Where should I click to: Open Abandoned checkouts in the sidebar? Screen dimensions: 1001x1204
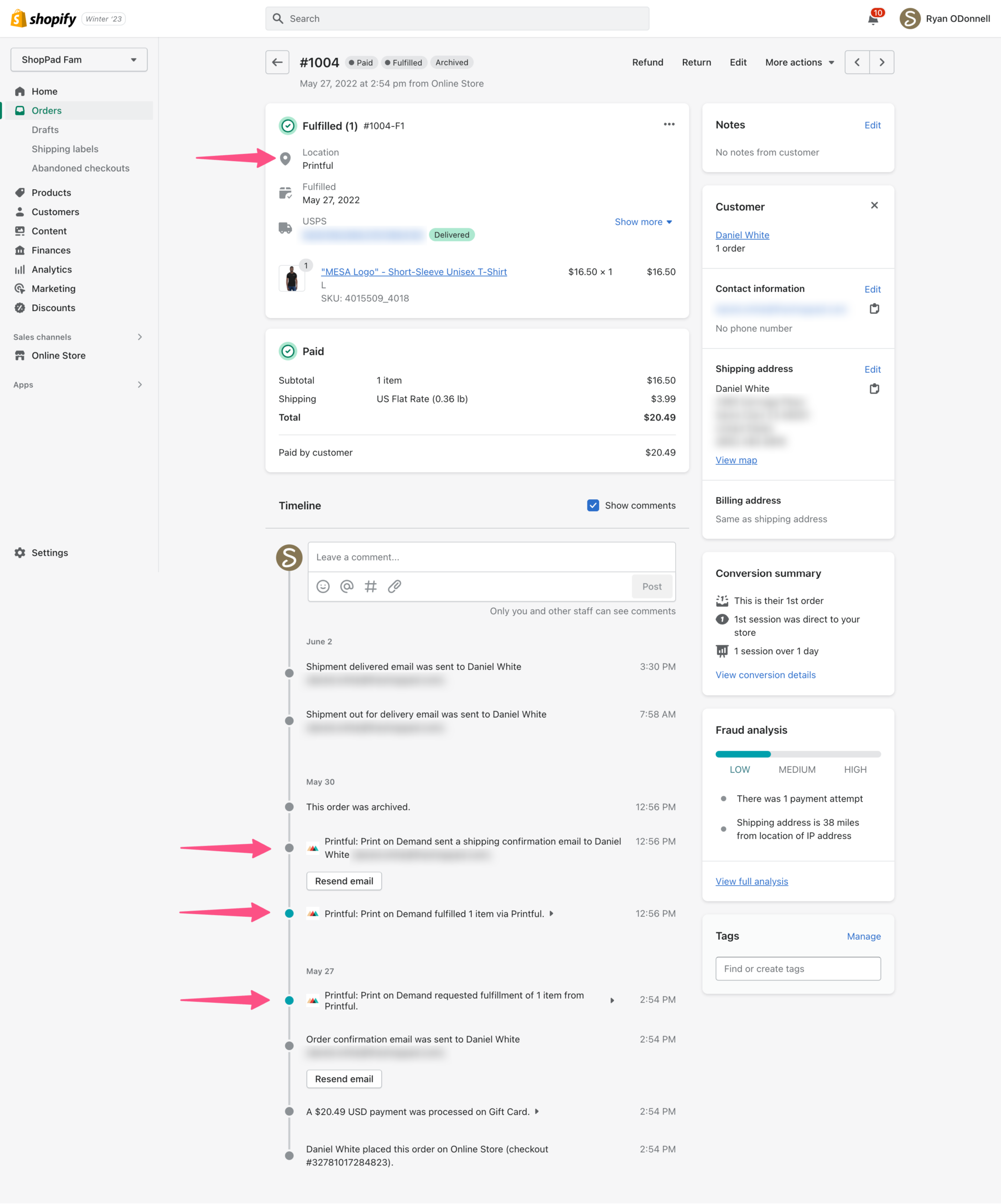coord(80,168)
